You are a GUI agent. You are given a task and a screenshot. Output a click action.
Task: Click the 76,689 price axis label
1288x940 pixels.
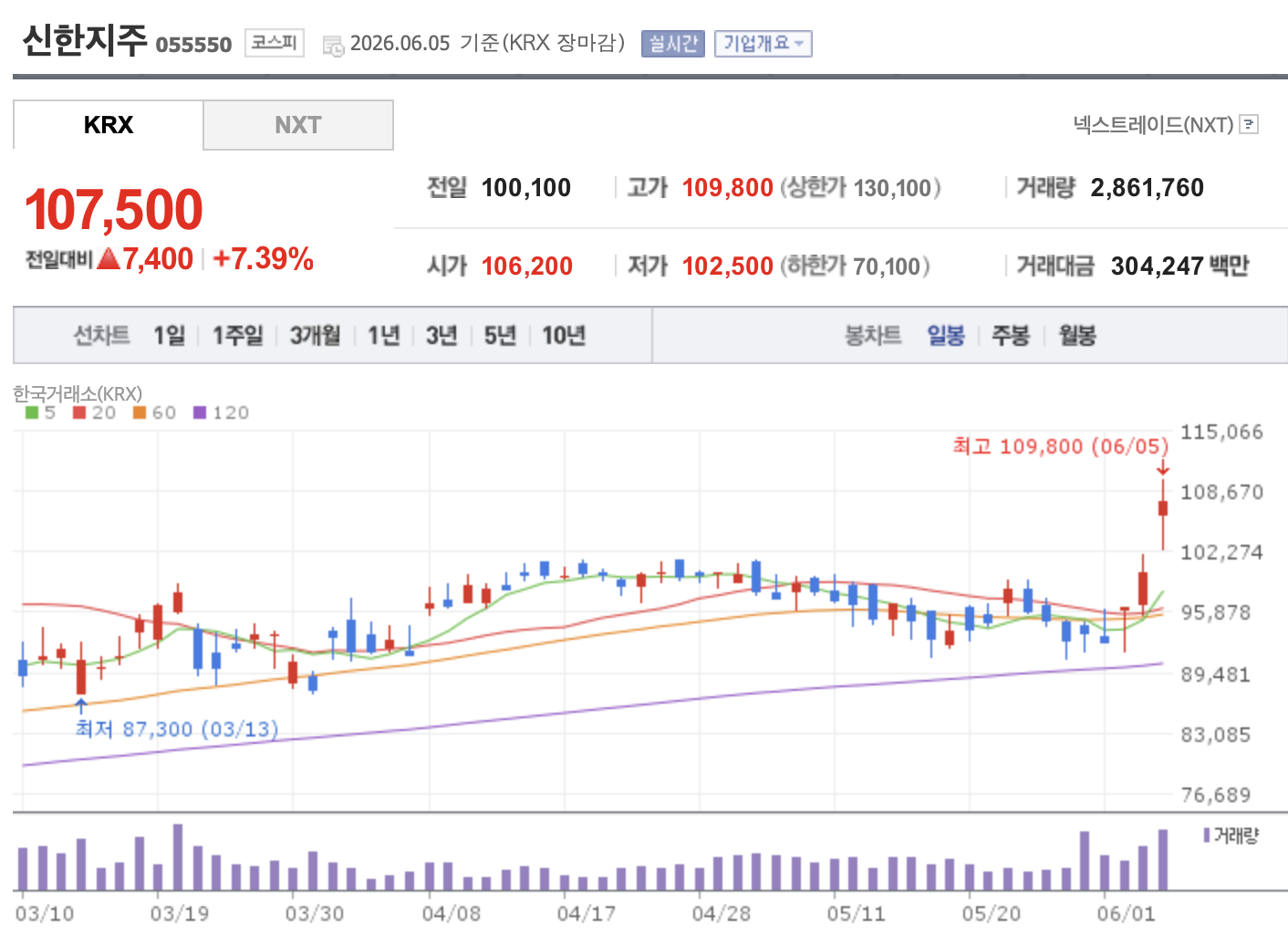coord(1216,795)
